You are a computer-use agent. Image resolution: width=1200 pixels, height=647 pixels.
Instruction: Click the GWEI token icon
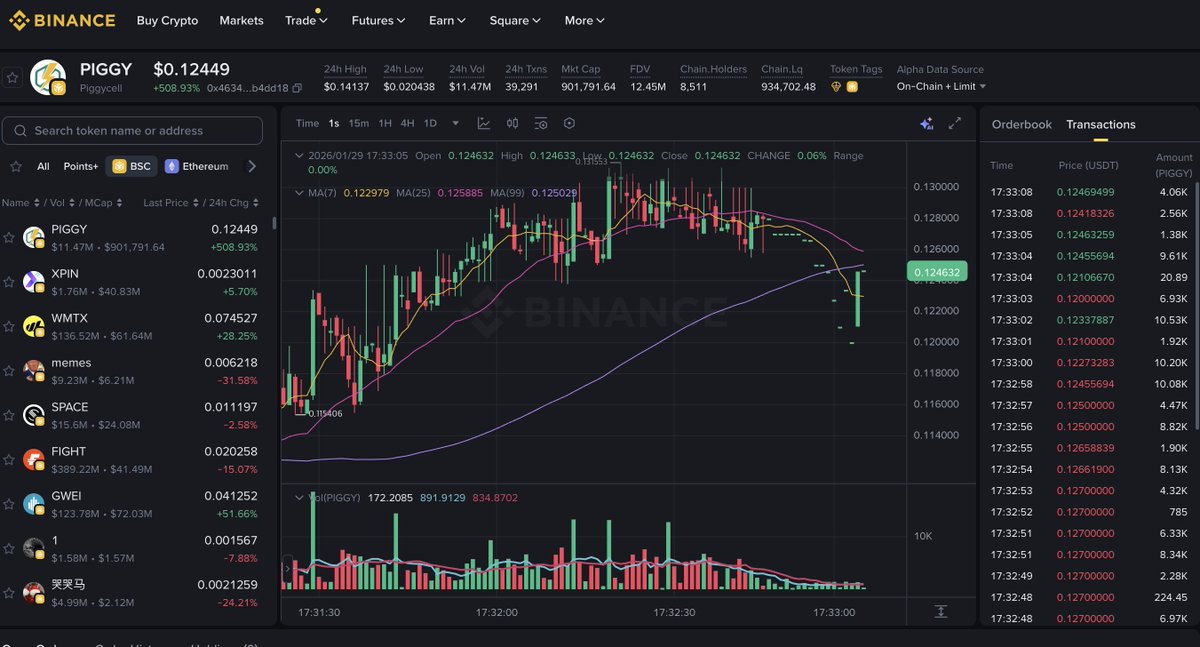click(x=34, y=503)
